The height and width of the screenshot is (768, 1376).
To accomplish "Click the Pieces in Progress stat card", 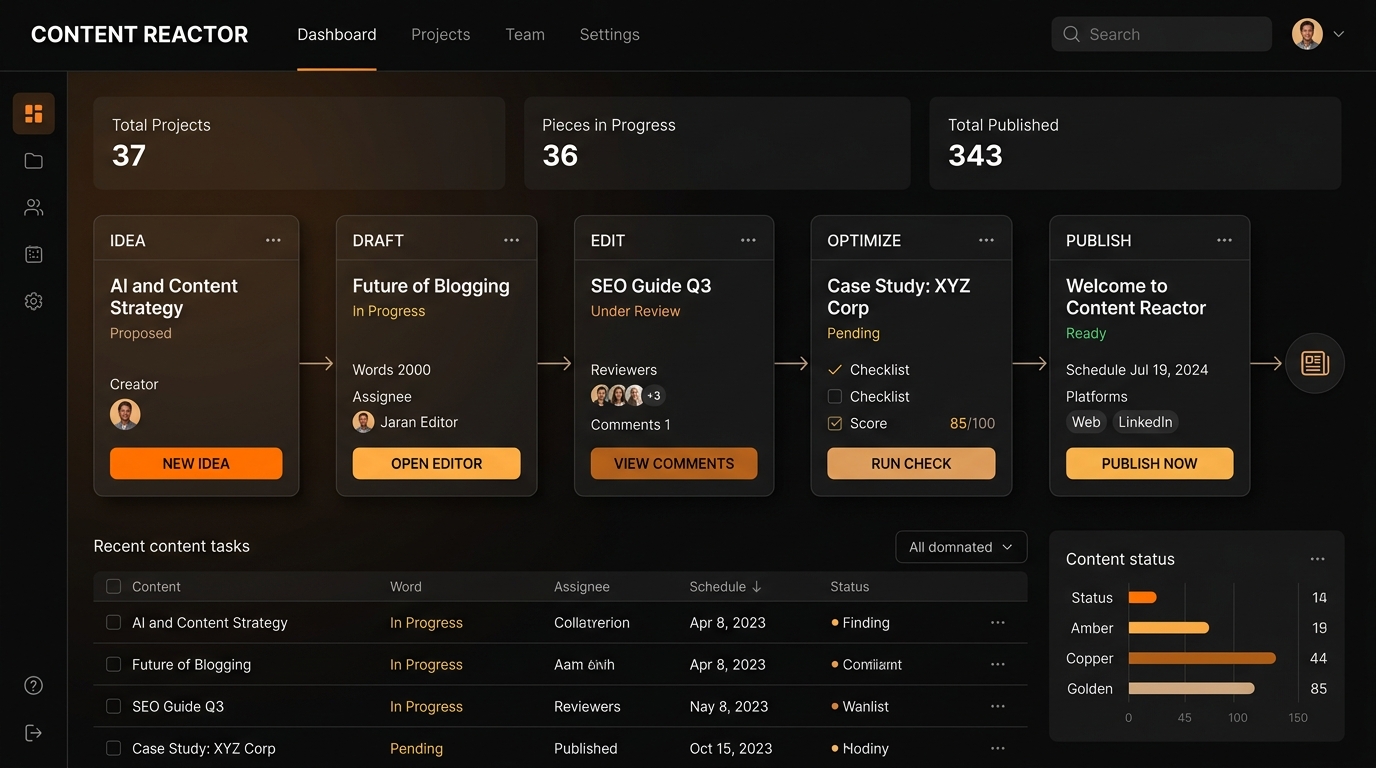I will [x=717, y=143].
